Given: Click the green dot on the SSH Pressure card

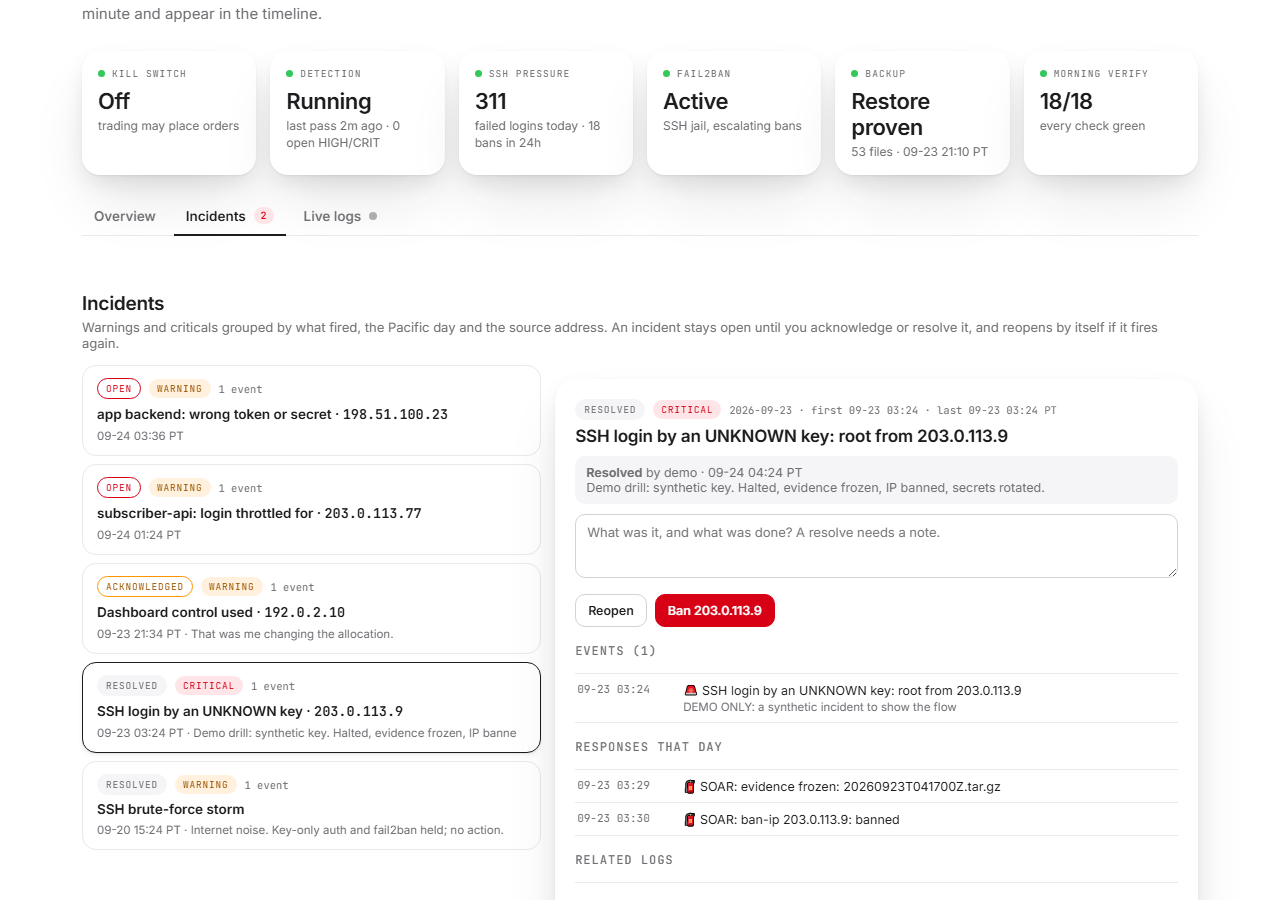Looking at the screenshot, I should tap(479, 74).
